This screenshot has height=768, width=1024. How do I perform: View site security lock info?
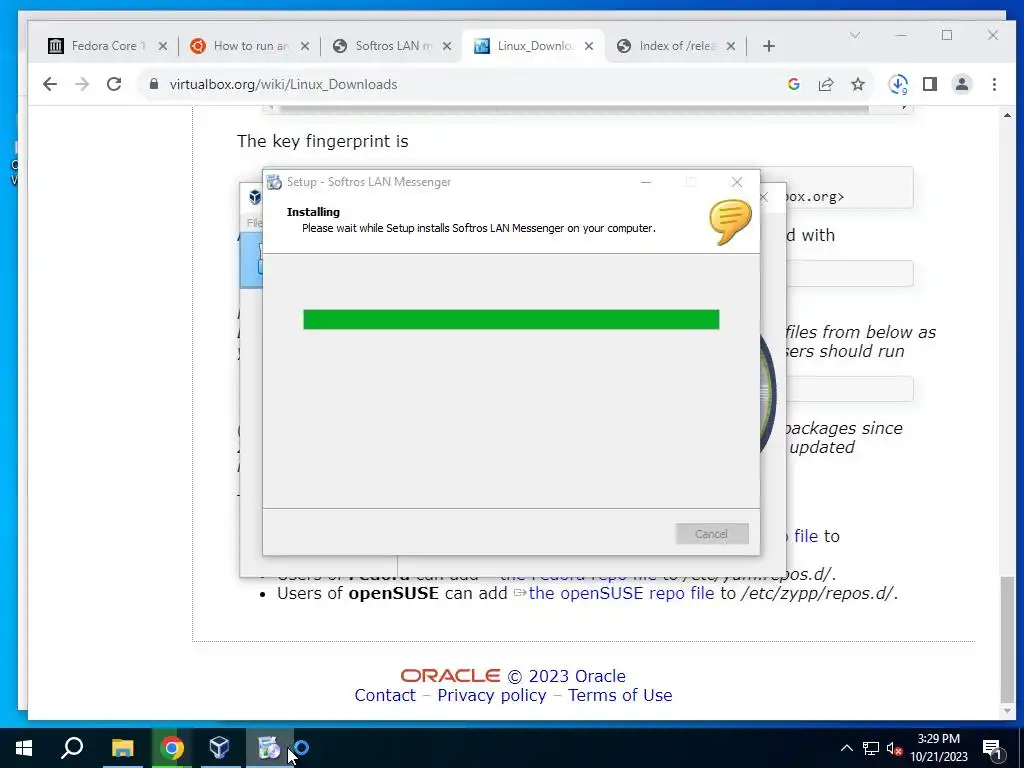(x=154, y=84)
